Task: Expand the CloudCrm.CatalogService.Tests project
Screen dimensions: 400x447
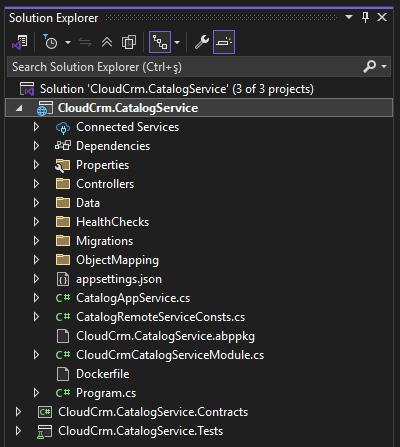Action: [18, 431]
